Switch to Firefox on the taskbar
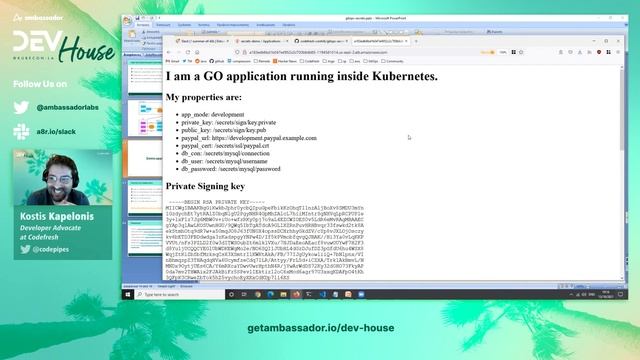640x360 pixels. click(x=296, y=294)
